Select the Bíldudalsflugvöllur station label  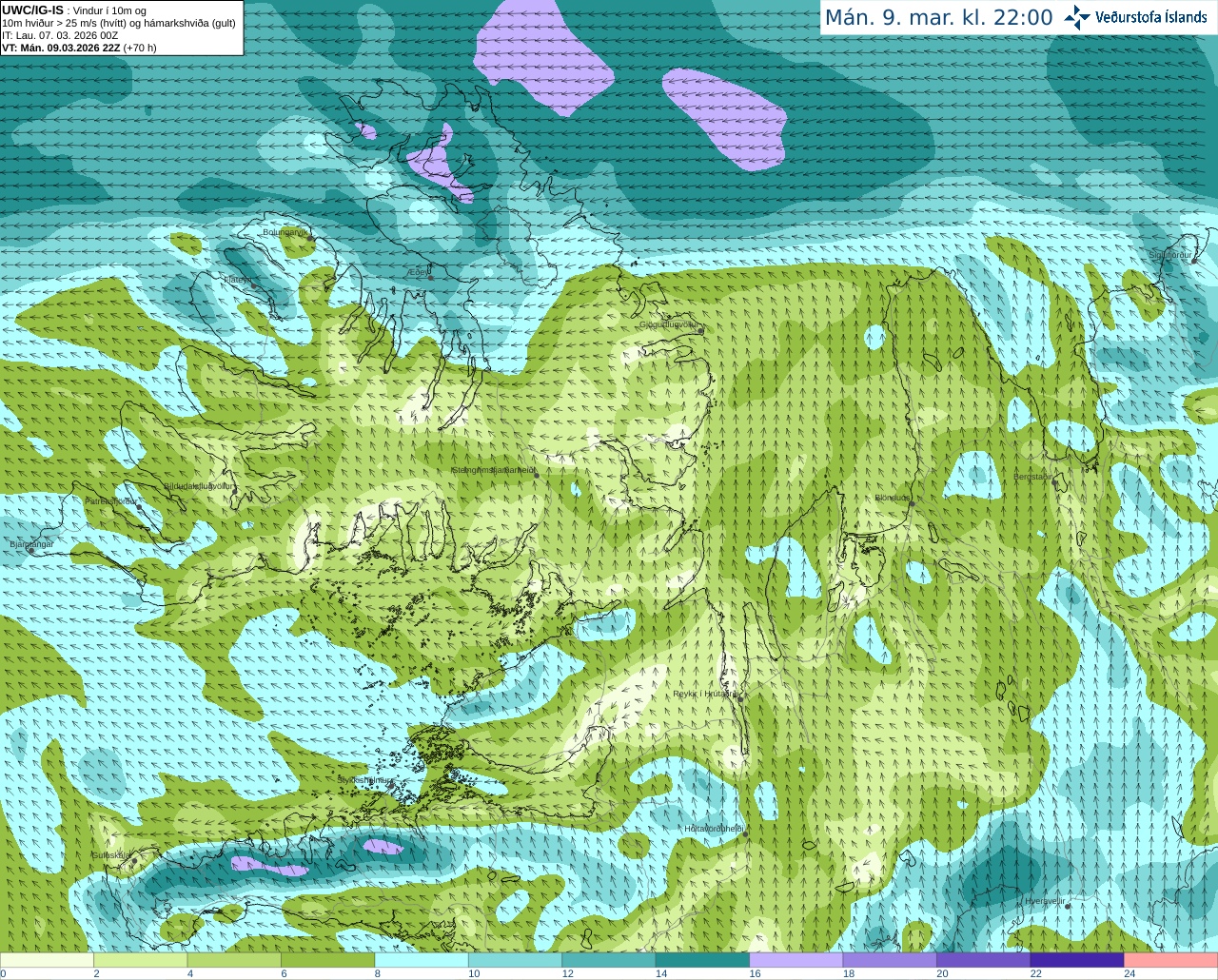[x=197, y=485]
